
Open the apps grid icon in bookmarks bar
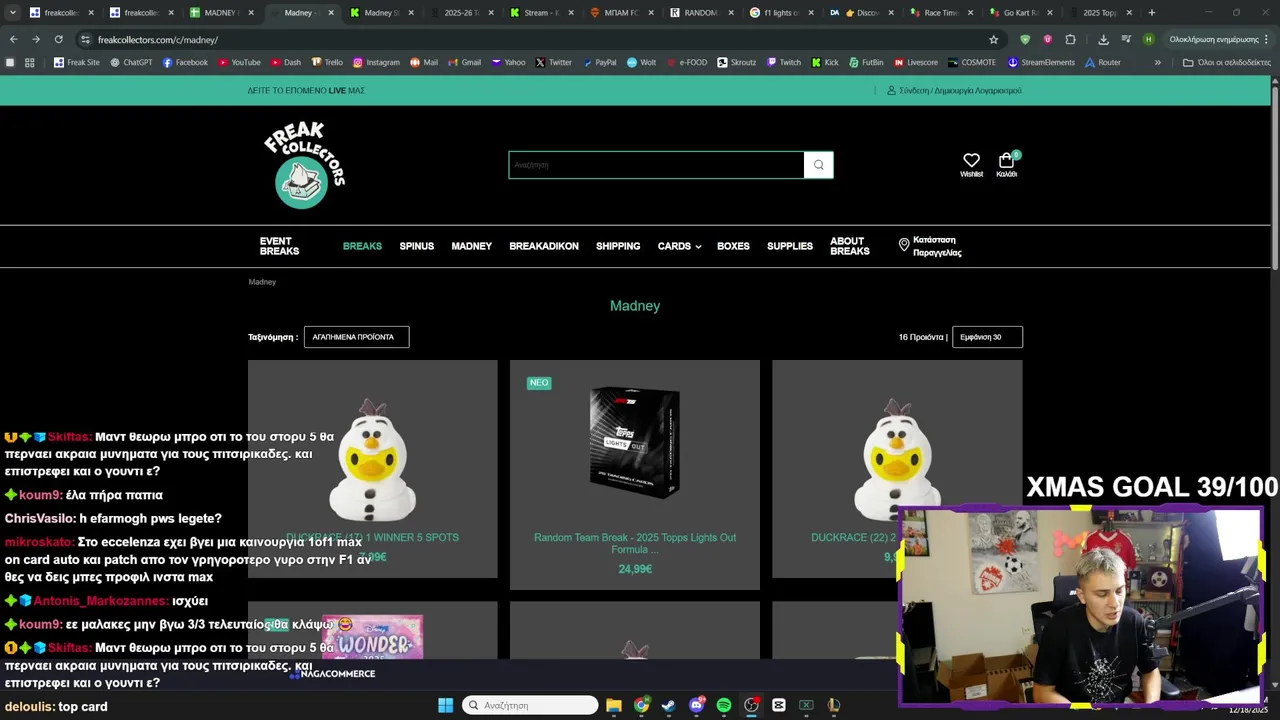tap(29, 62)
